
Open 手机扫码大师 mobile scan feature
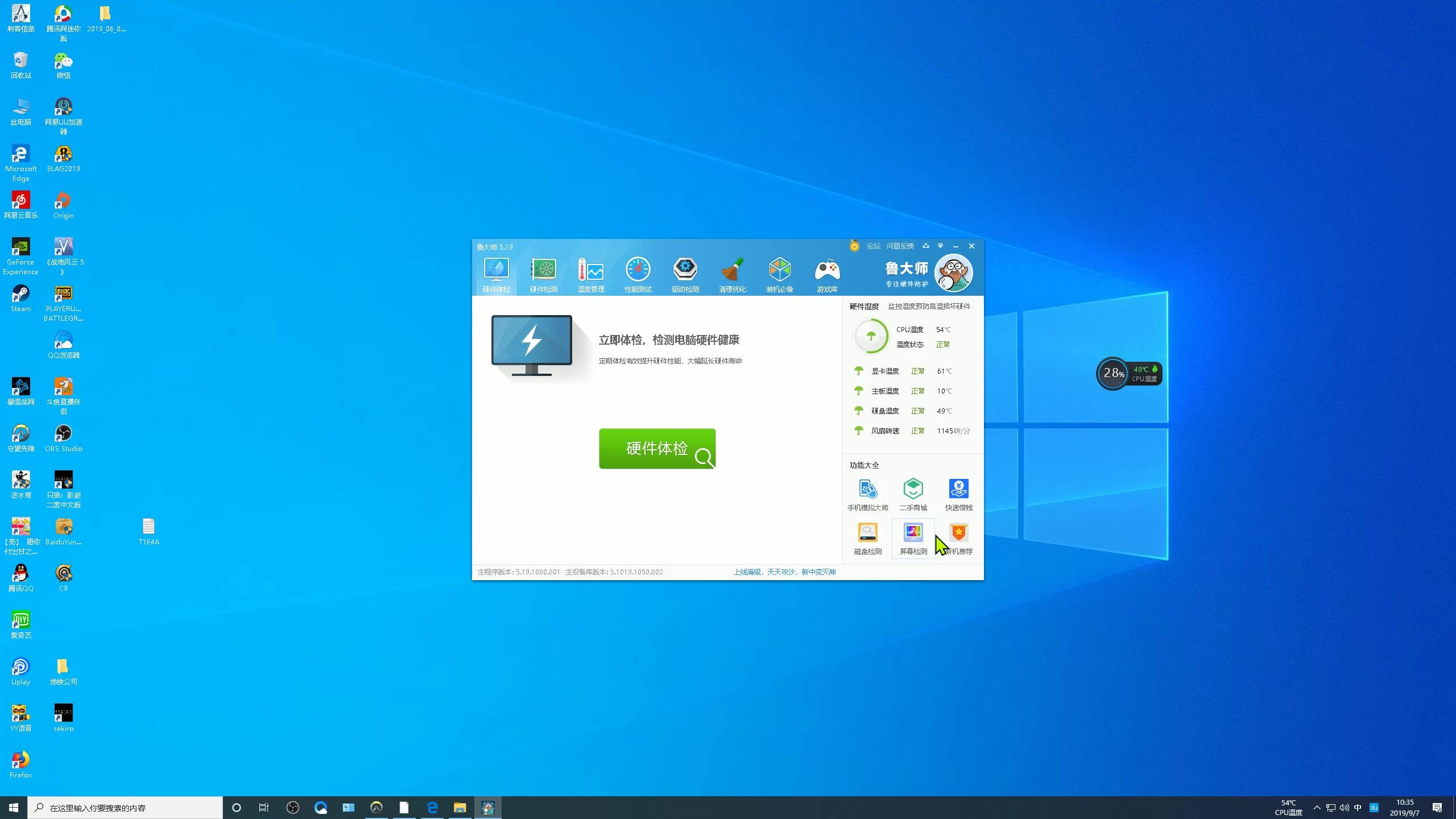(867, 493)
